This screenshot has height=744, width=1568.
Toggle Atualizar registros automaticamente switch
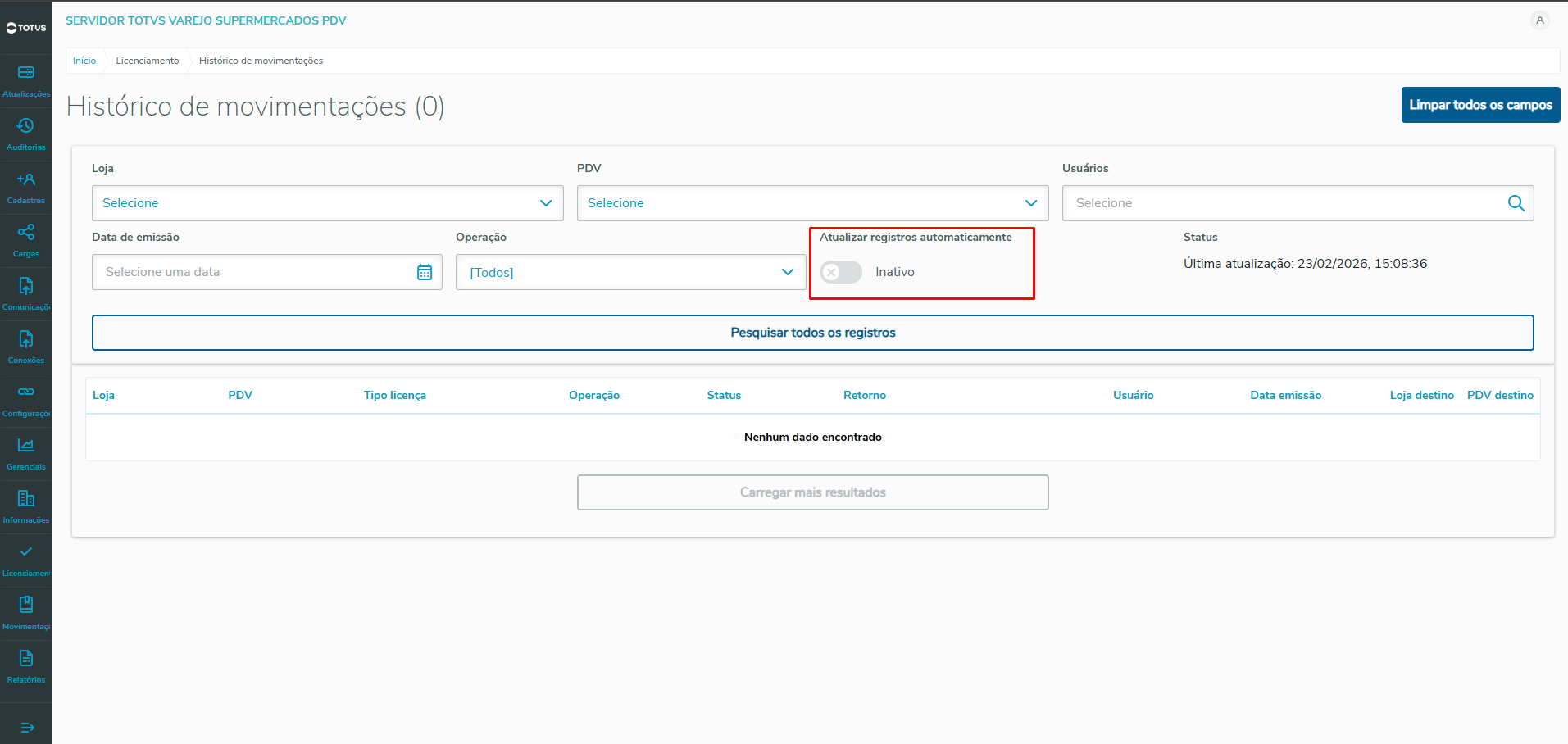tap(841, 272)
